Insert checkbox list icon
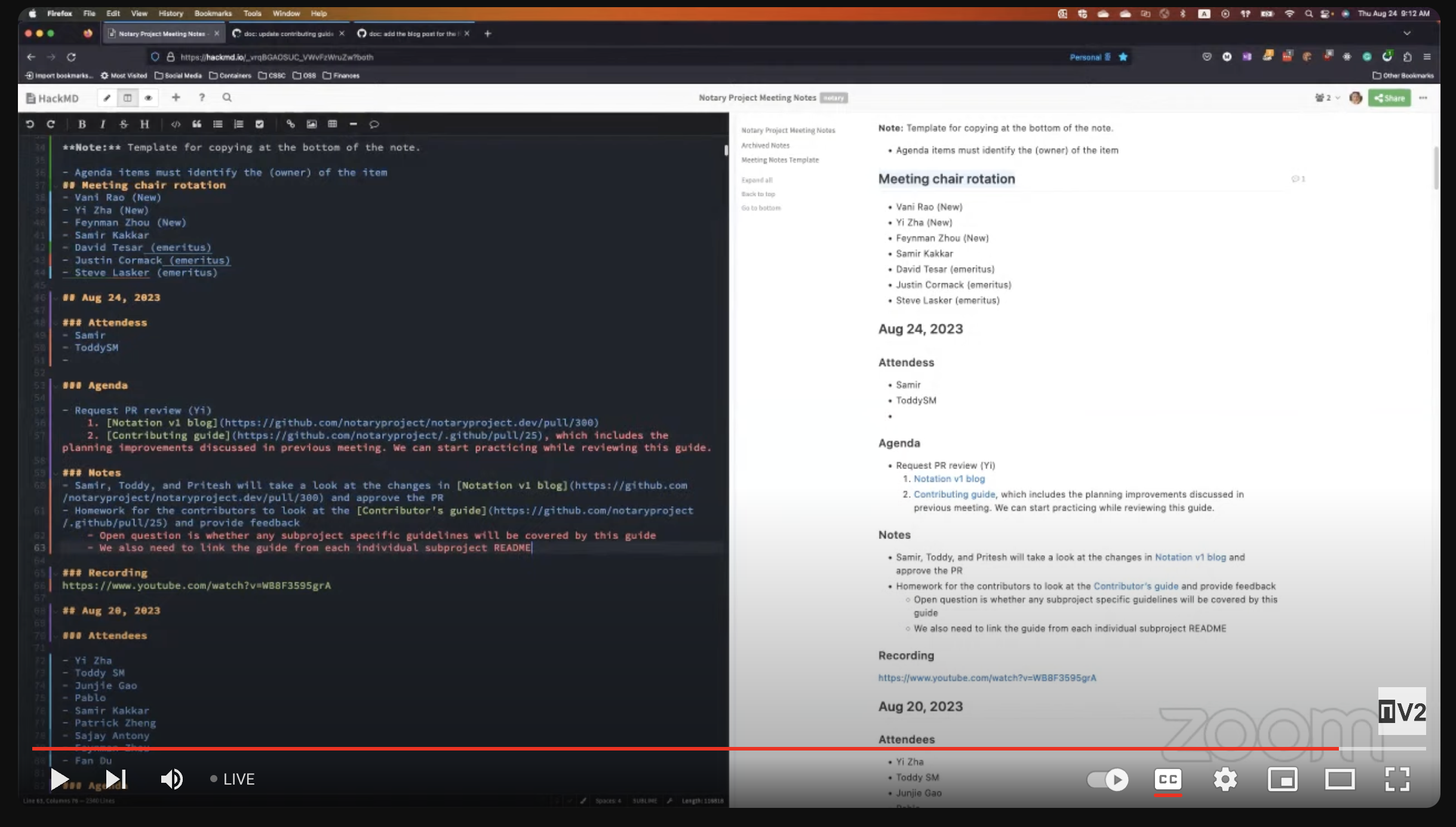The width and height of the screenshot is (1456, 827). pyautogui.click(x=259, y=124)
